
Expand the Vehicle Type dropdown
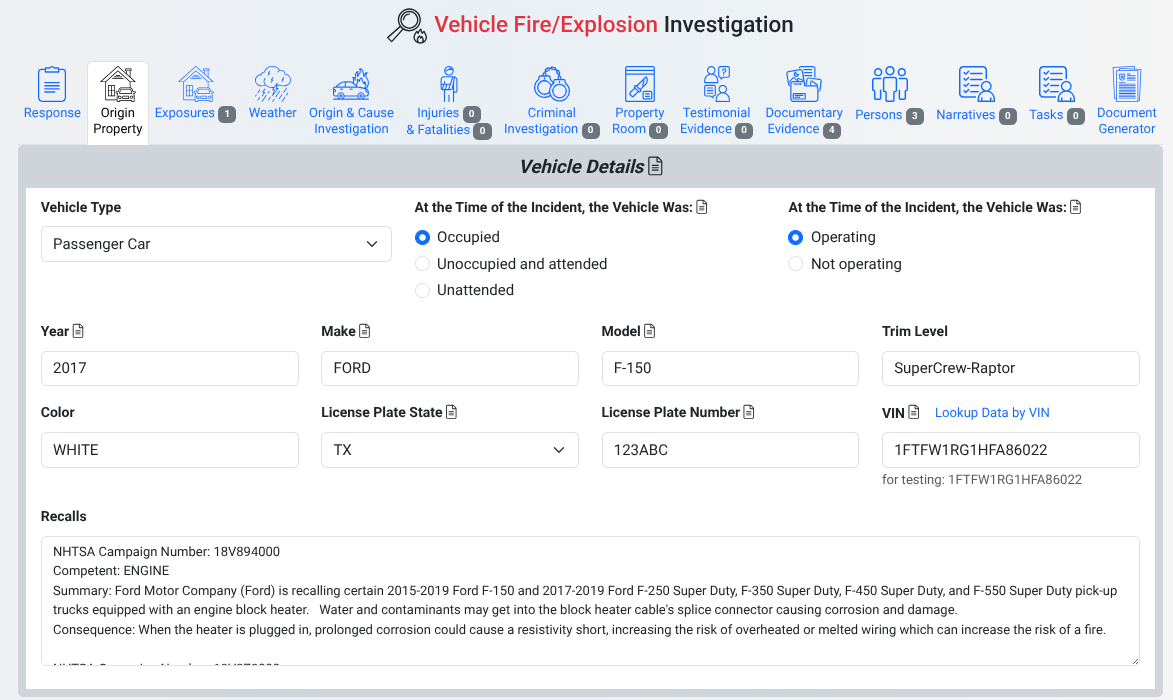[216, 244]
